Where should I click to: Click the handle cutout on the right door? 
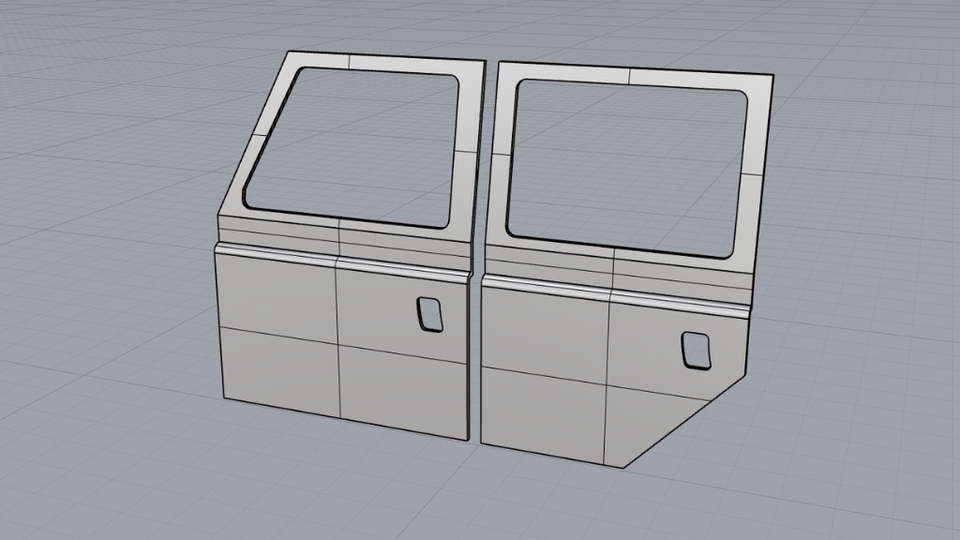tap(696, 351)
